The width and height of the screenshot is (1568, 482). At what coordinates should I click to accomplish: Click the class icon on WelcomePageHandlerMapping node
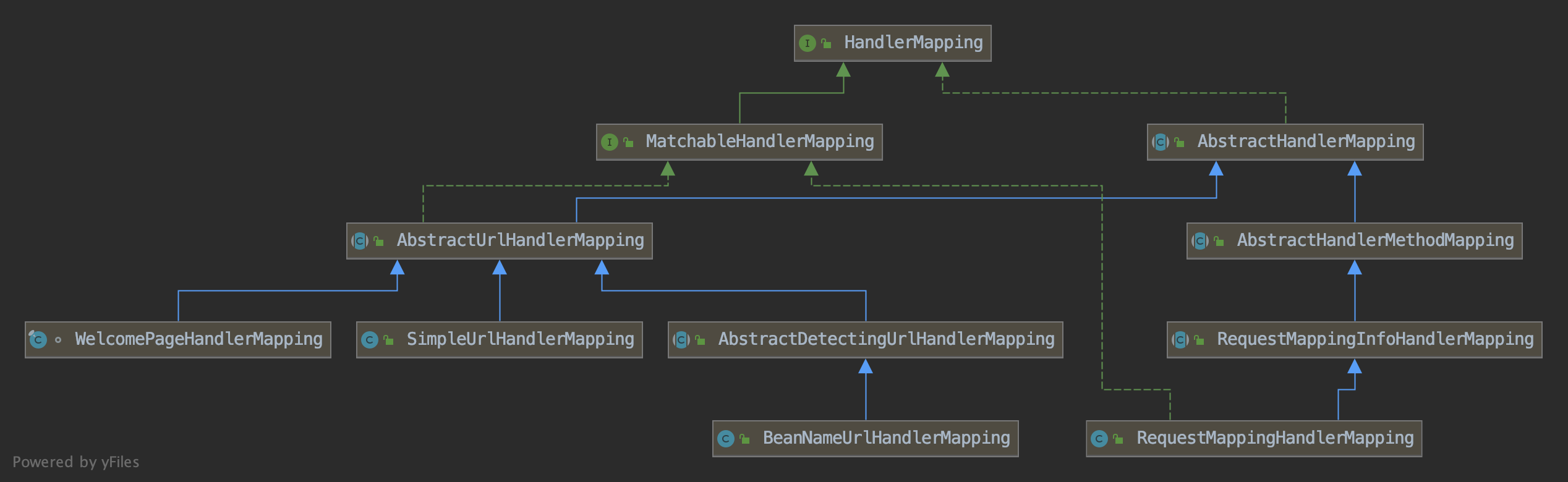point(38,339)
